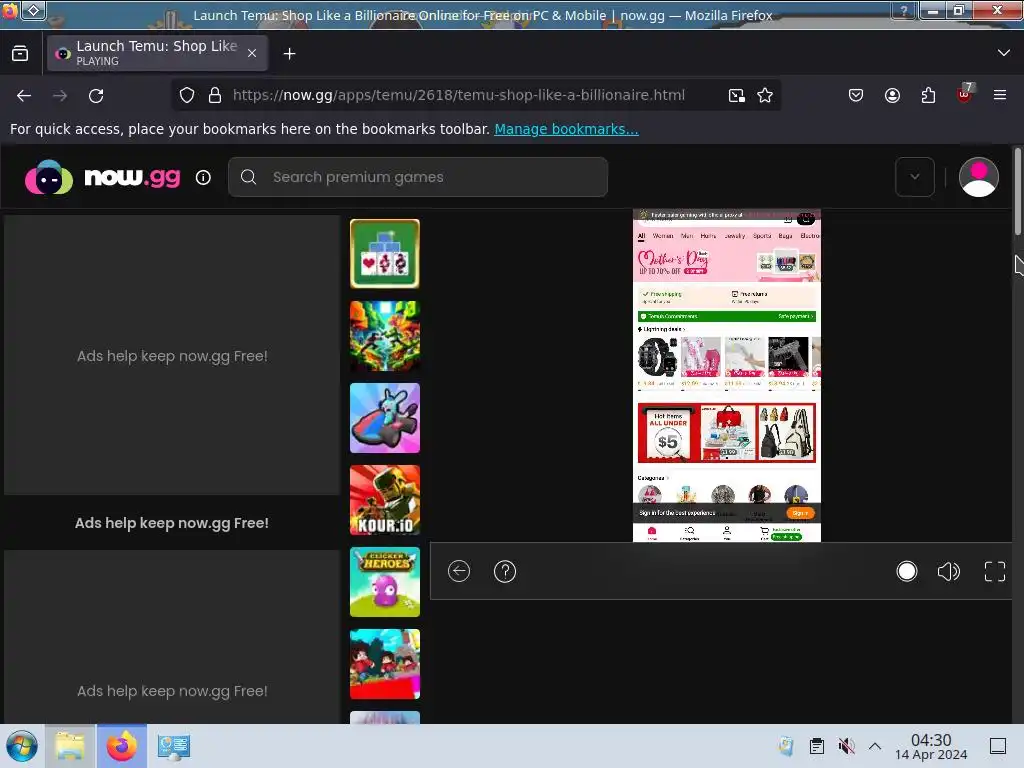Screen dimensions: 1024x768
Task: Open the file manager taskbar icon
Action: [x=70, y=746]
